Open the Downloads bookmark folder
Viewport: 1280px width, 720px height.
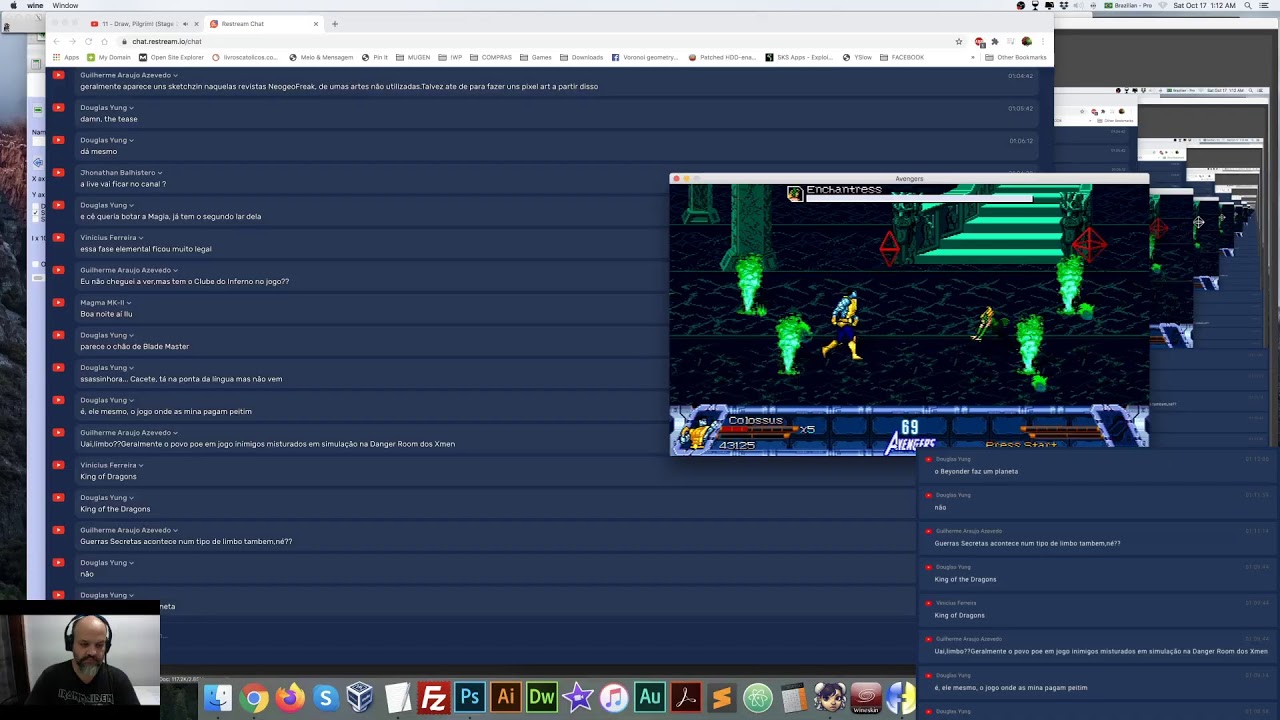[x=581, y=57]
